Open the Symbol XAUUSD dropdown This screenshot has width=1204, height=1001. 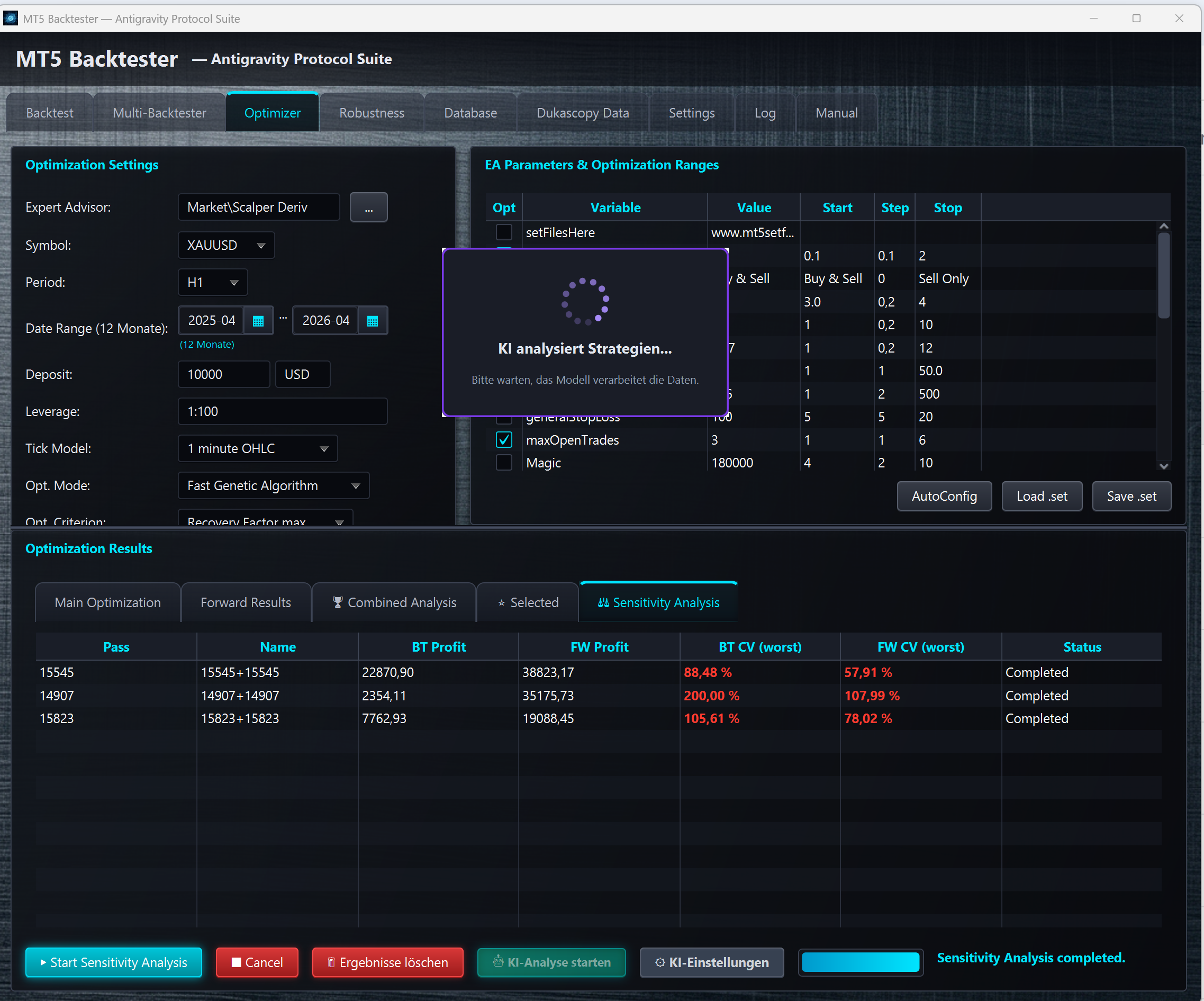click(227, 246)
